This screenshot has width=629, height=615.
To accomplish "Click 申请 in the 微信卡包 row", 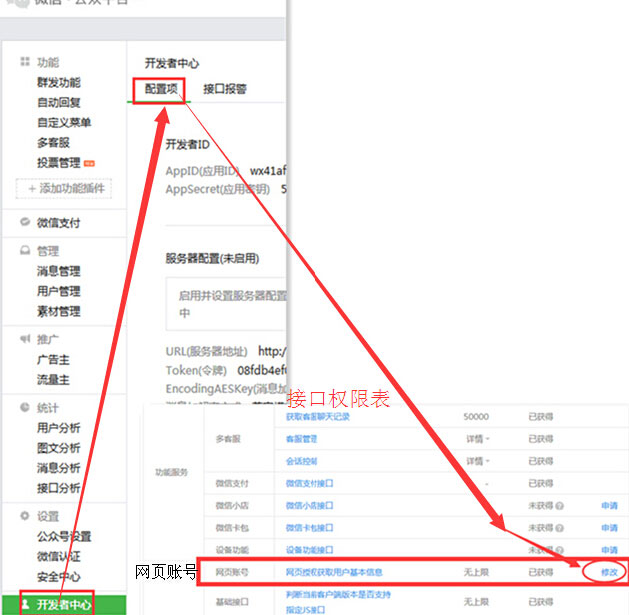I will click(x=609, y=528).
